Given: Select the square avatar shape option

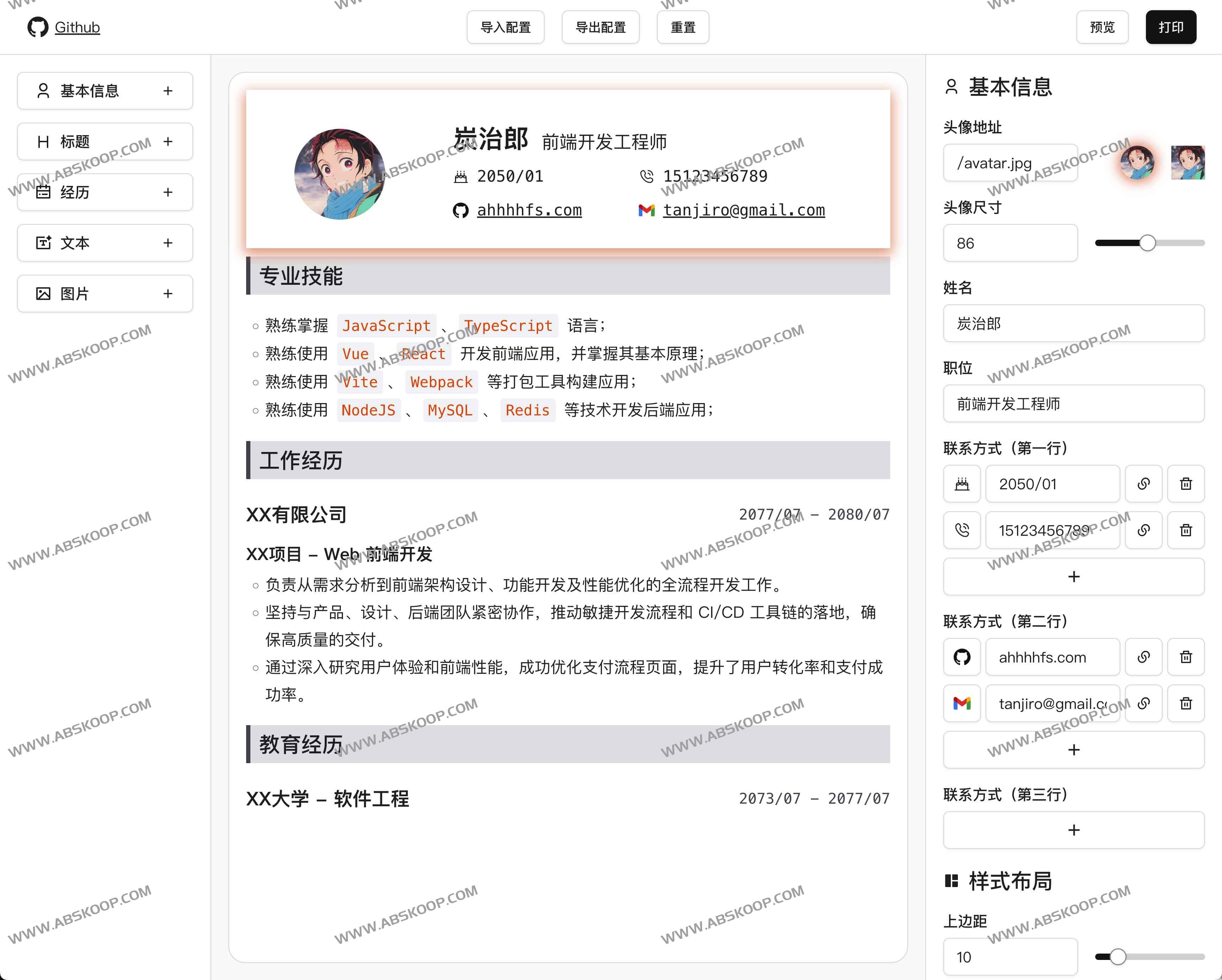Looking at the screenshot, I should [x=1187, y=163].
